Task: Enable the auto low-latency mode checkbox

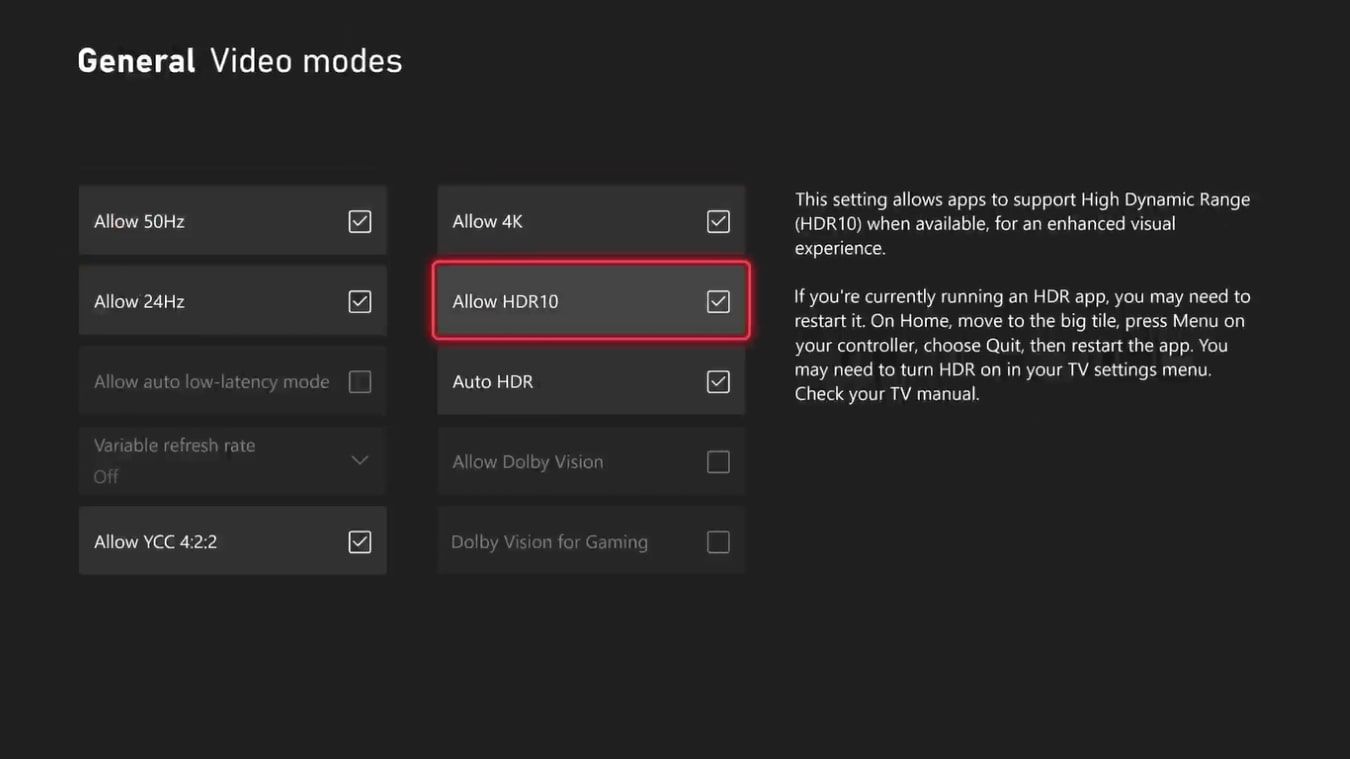Action: pyautogui.click(x=359, y=382)
